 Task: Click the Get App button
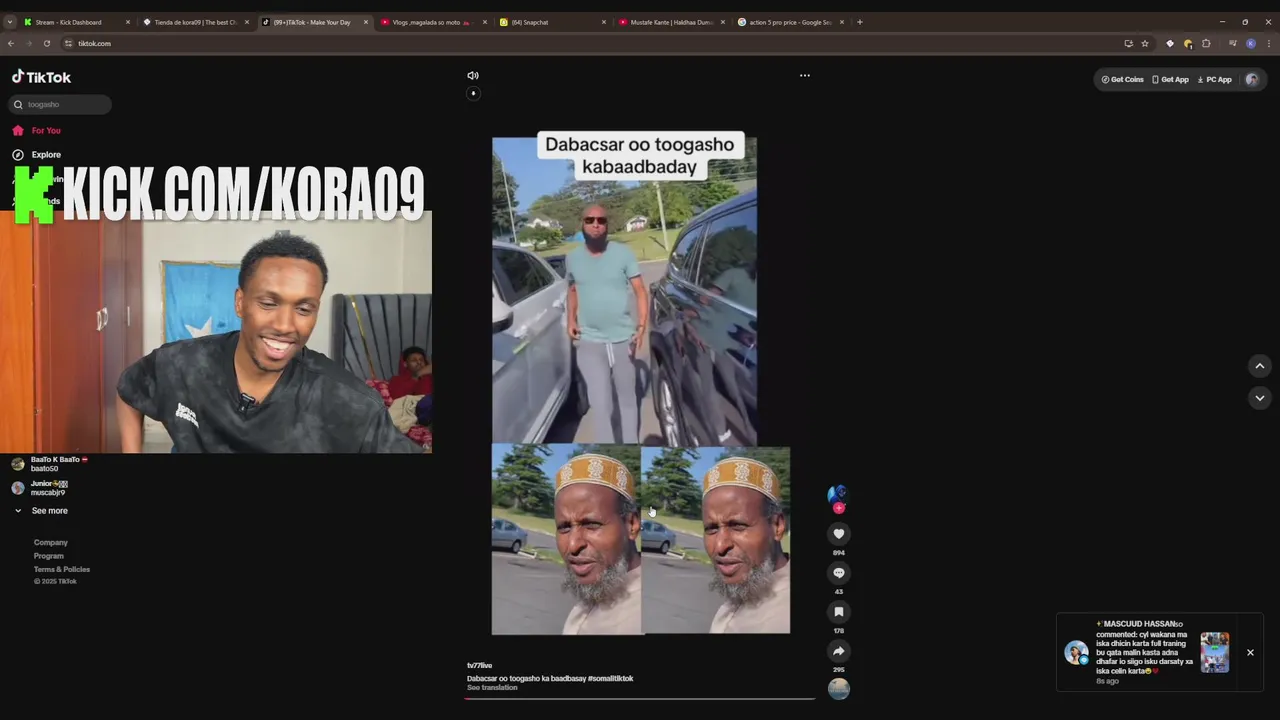coord(1170,79)
